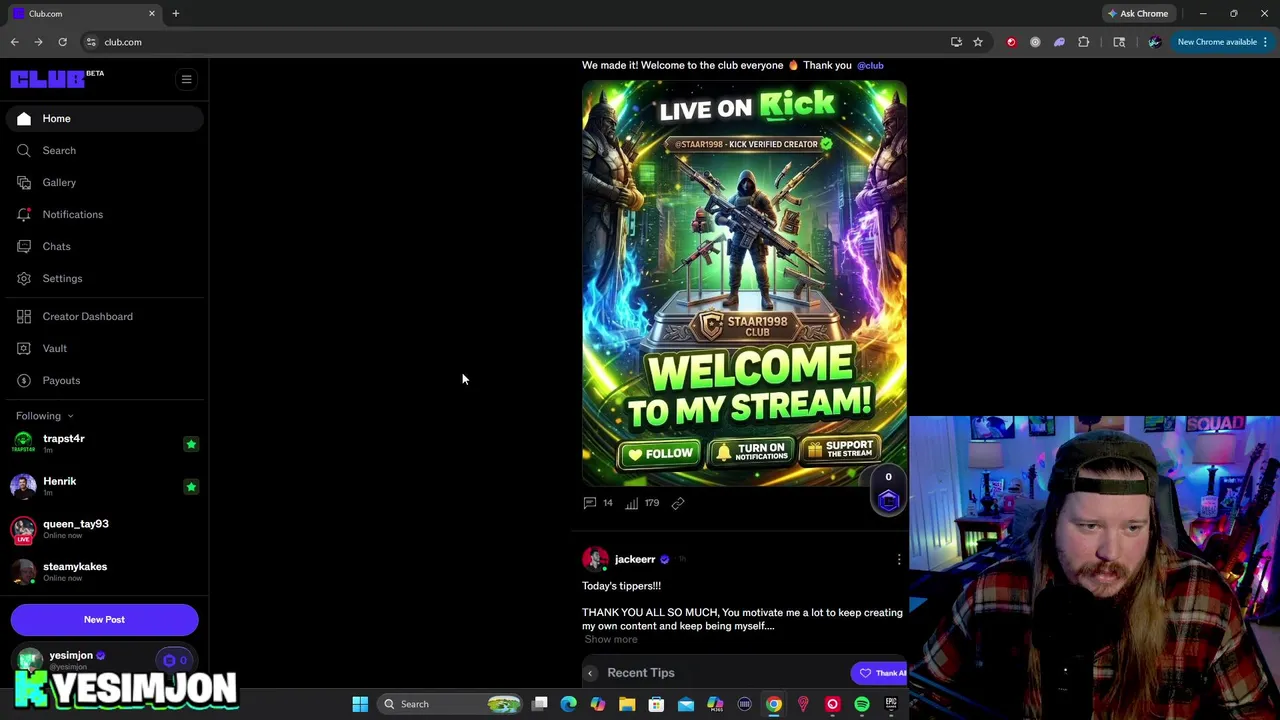Click the install app icon in address bar
1280x720 pixels.
coord(956,42)
